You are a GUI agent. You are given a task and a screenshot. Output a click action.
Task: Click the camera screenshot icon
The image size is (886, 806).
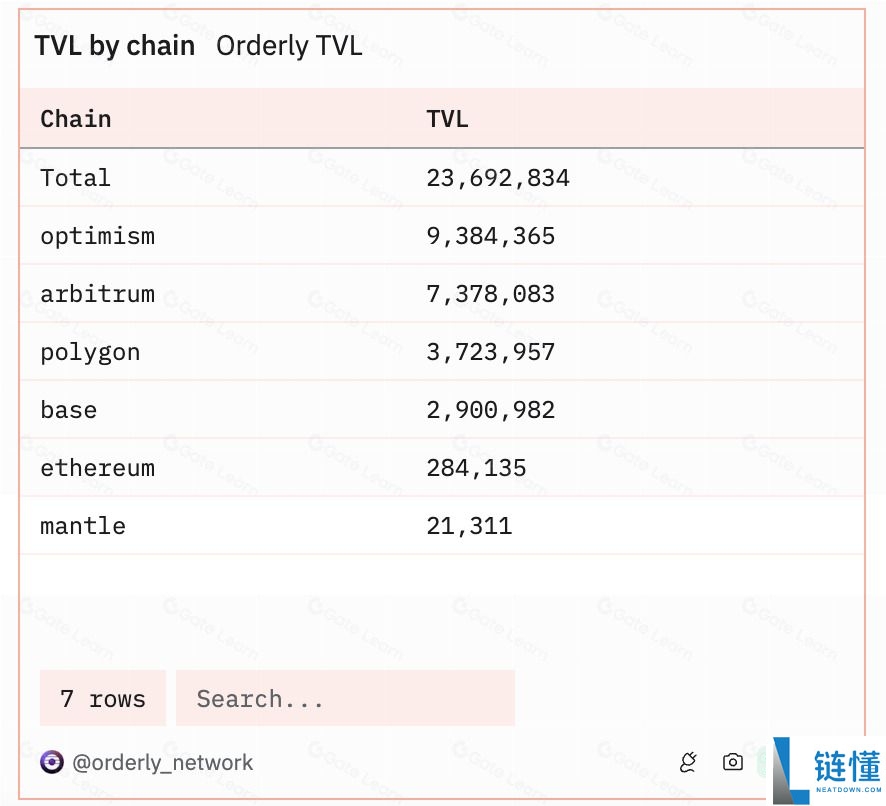(x=732, y=762)
